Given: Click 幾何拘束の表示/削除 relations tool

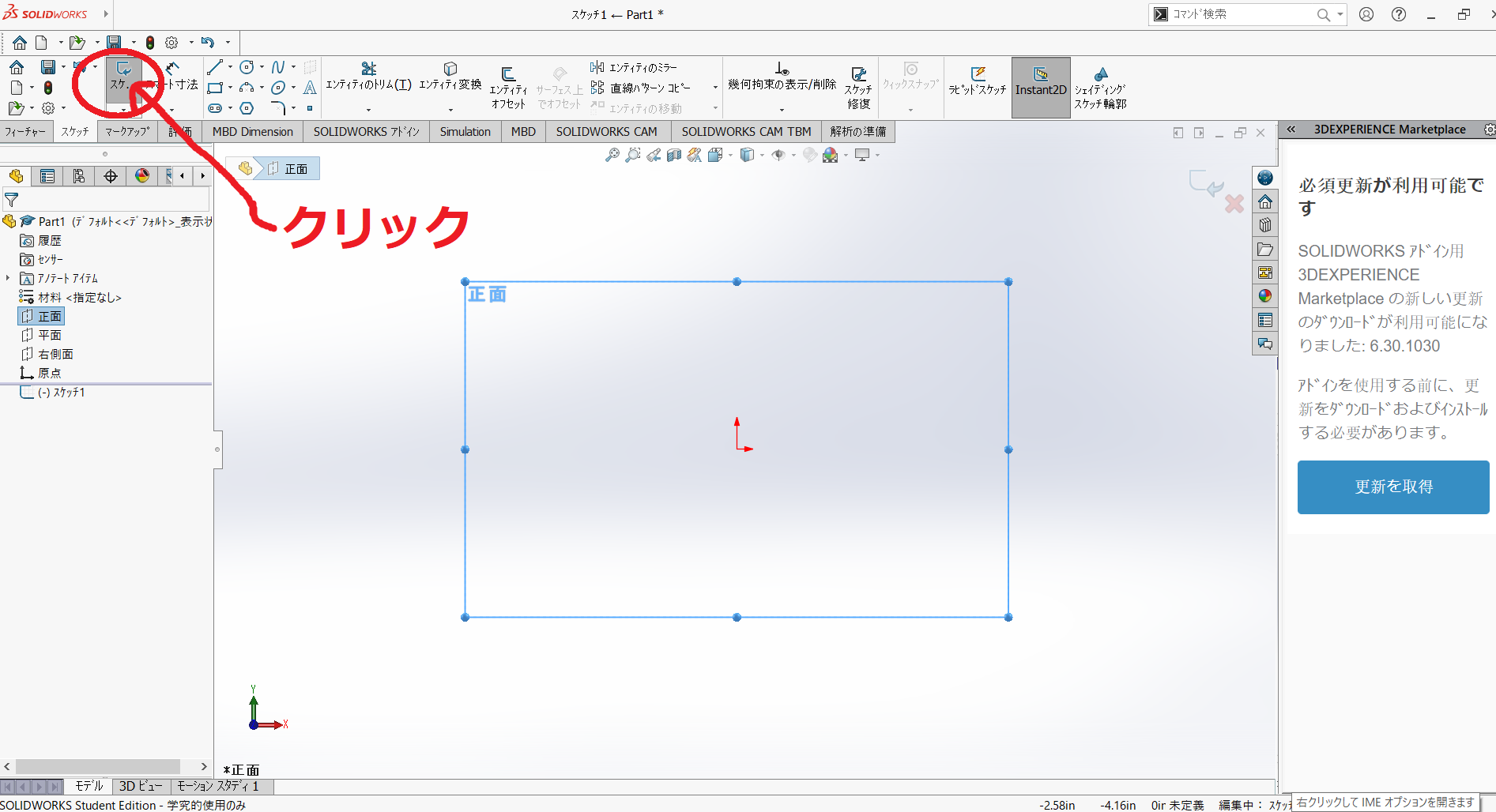Looking at the screenshot, I should point(782,77).
